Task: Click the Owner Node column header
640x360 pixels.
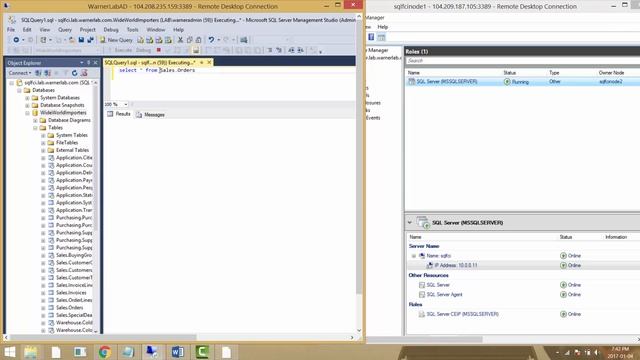Action: click(611, 73)
